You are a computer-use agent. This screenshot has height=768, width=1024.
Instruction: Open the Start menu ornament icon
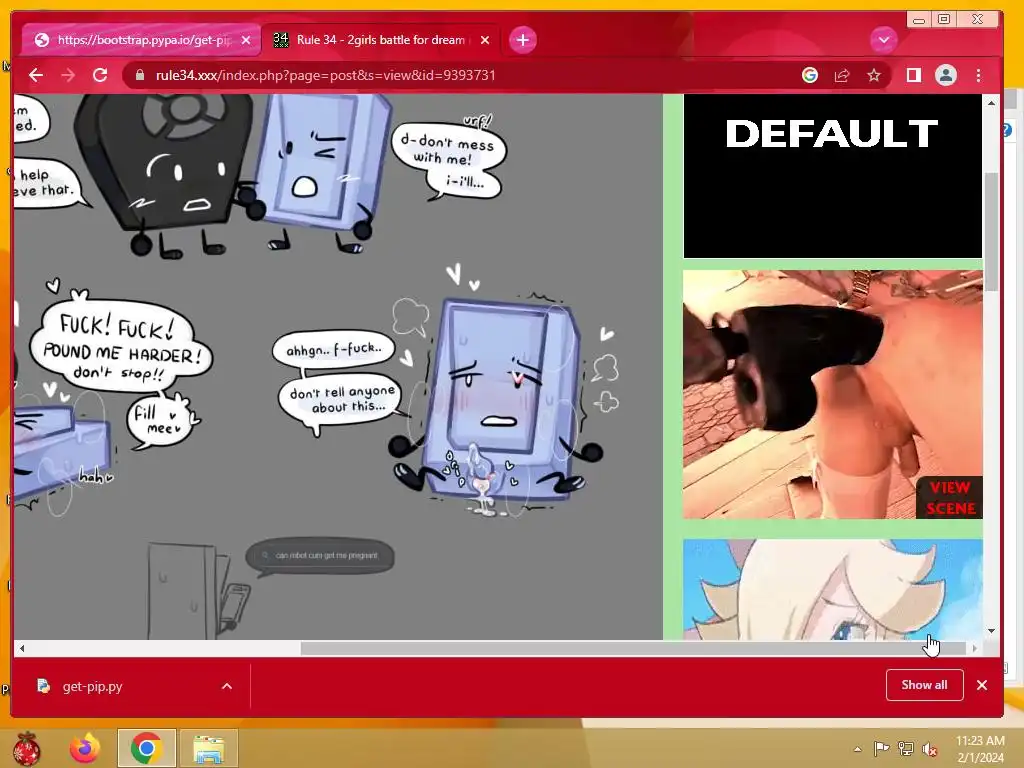point(26,748)
